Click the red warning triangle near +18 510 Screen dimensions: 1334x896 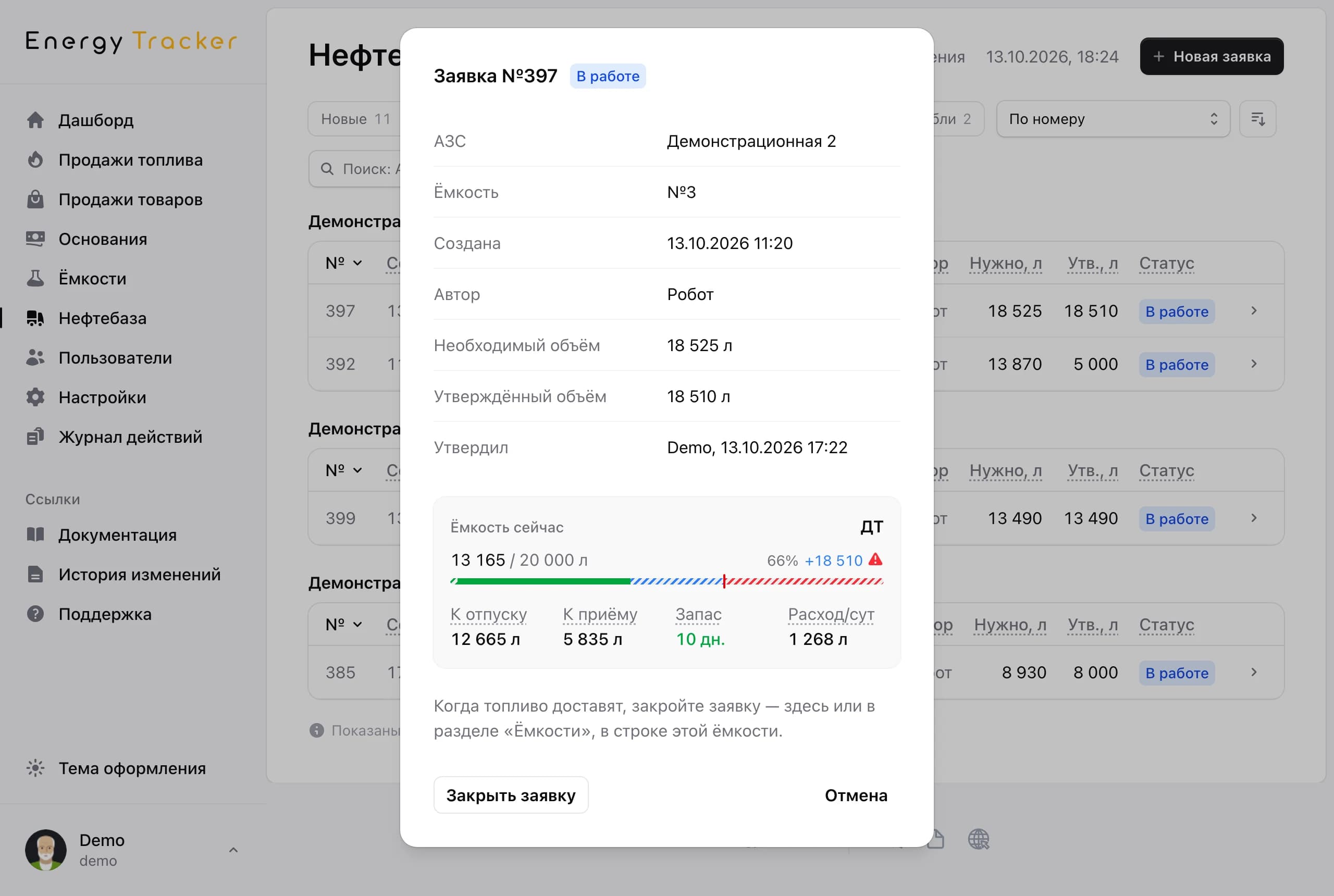click(x=875, y=559)
